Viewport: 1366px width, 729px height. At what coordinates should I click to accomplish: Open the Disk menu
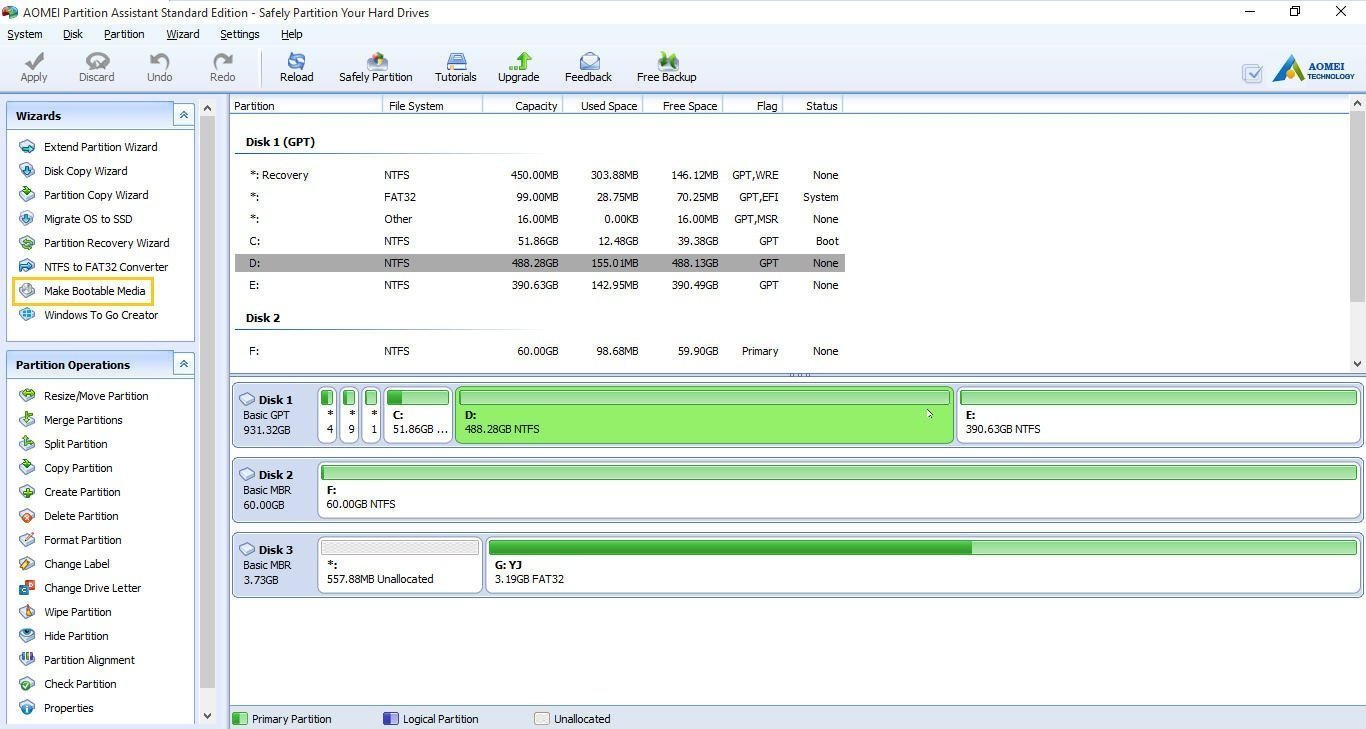point(73,34)
